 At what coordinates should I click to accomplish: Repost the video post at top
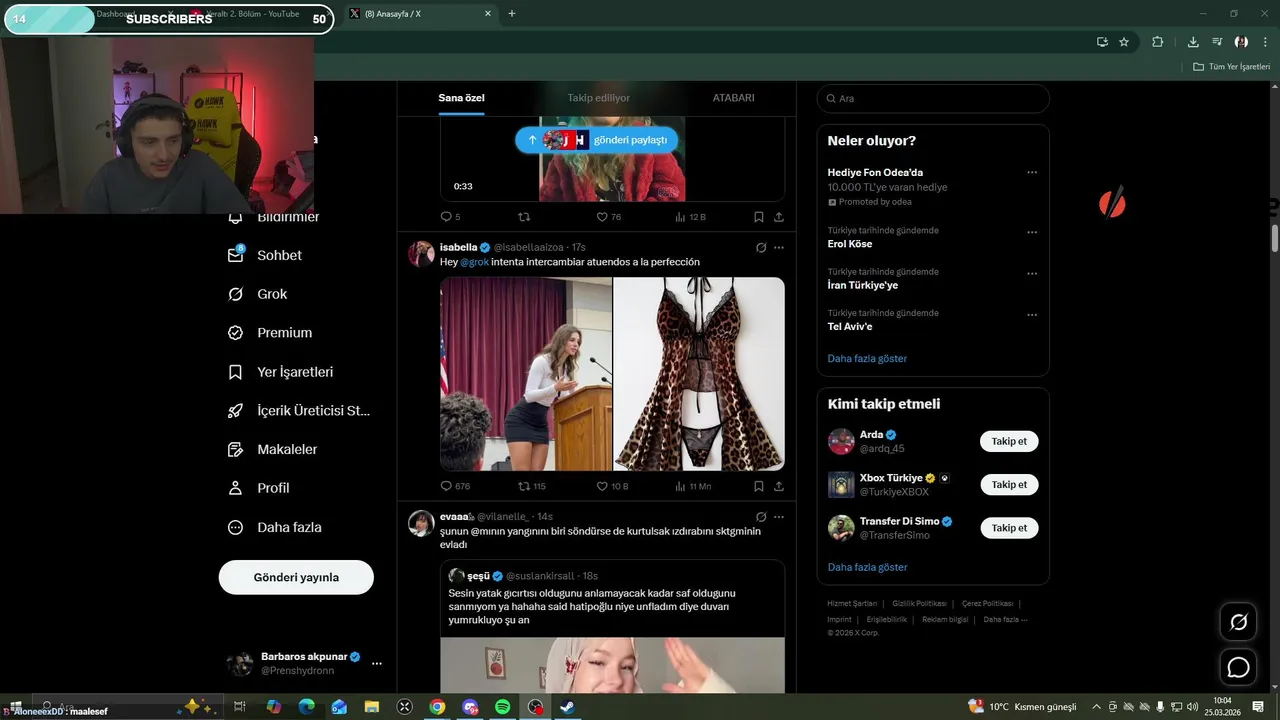523,217
